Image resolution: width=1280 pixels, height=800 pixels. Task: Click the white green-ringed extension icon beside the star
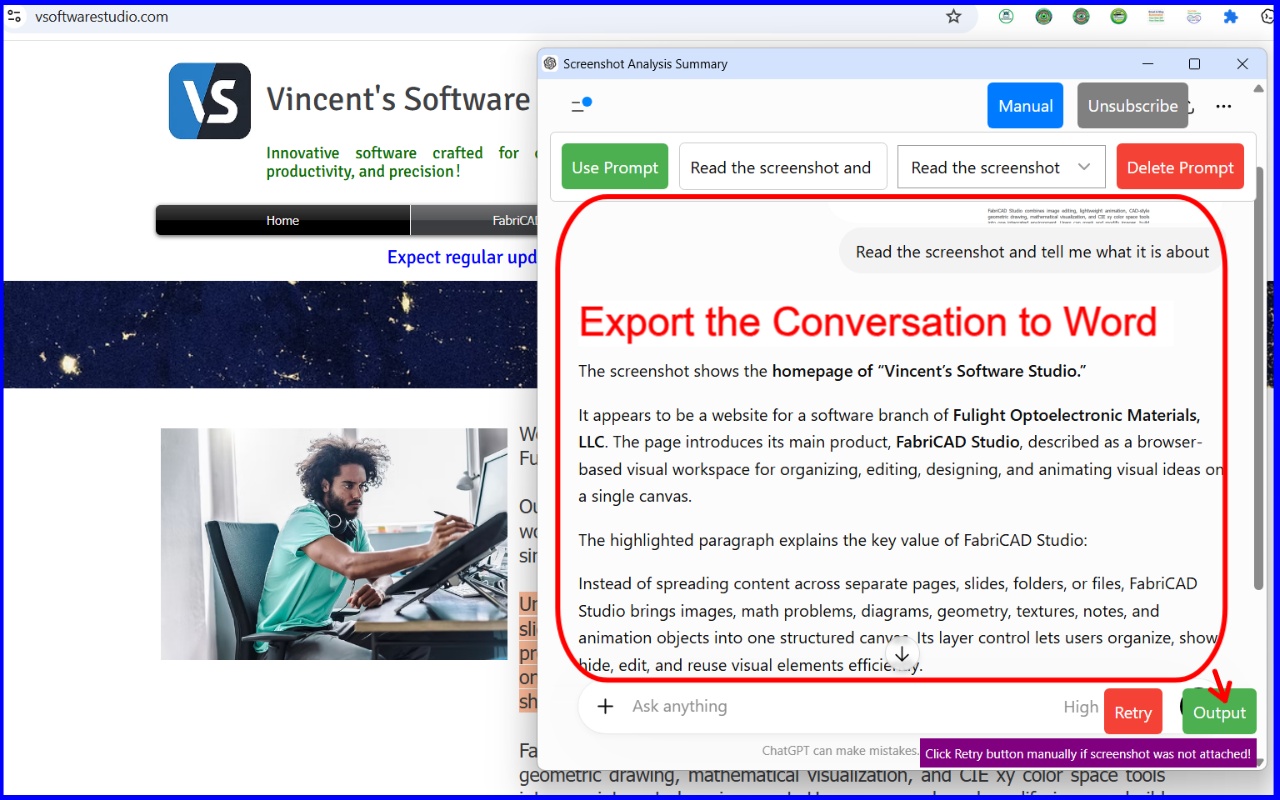tap(1006, 16)
